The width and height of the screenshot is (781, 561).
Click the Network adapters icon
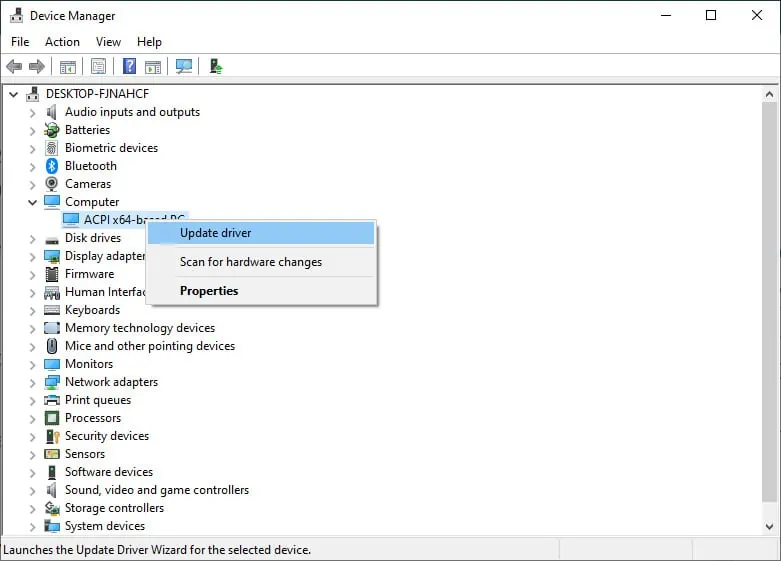pos(52,382)
